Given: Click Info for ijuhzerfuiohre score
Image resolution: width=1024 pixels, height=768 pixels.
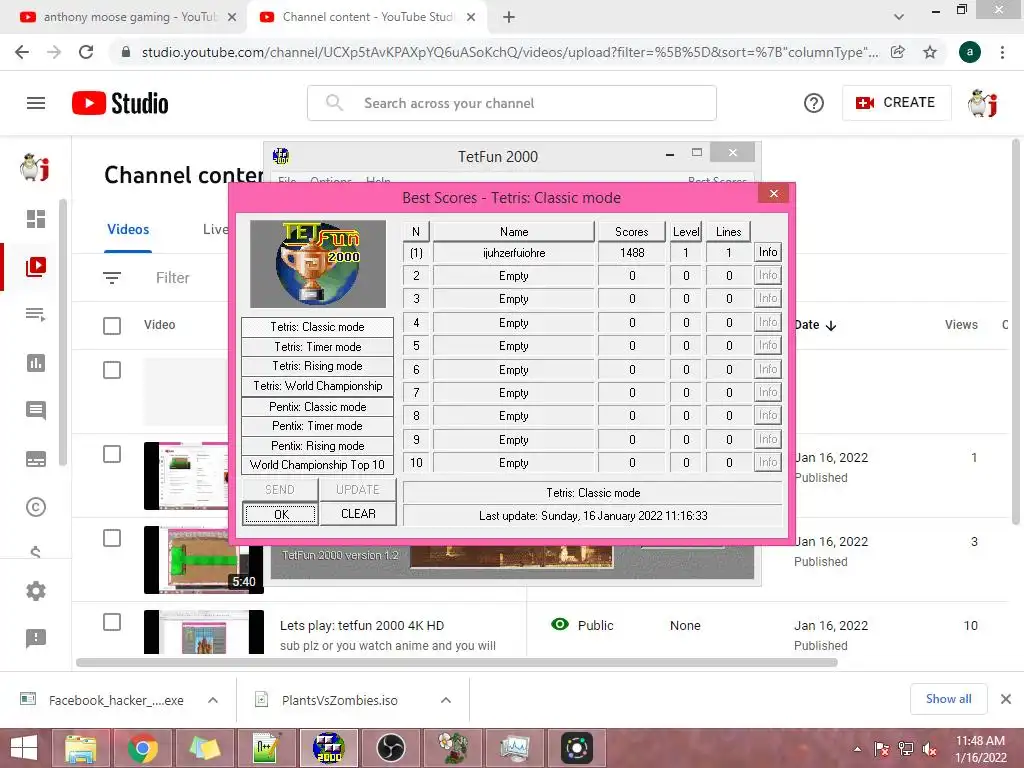Looking at the screenshot, I should coord(768,252).
